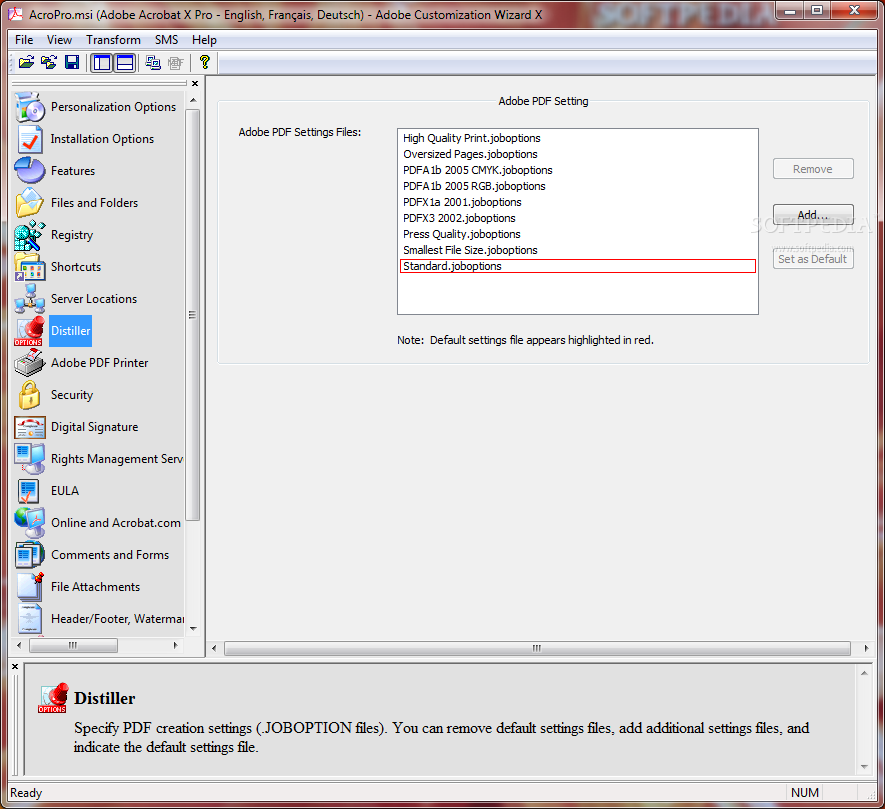Open the Installation Options label
This screenshot has height=809, width=885.
point(102,139)
